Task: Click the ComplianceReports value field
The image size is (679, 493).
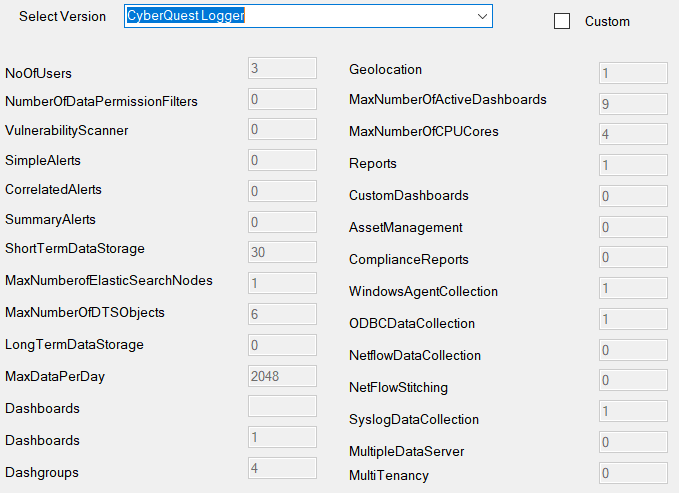Action: 633,257
